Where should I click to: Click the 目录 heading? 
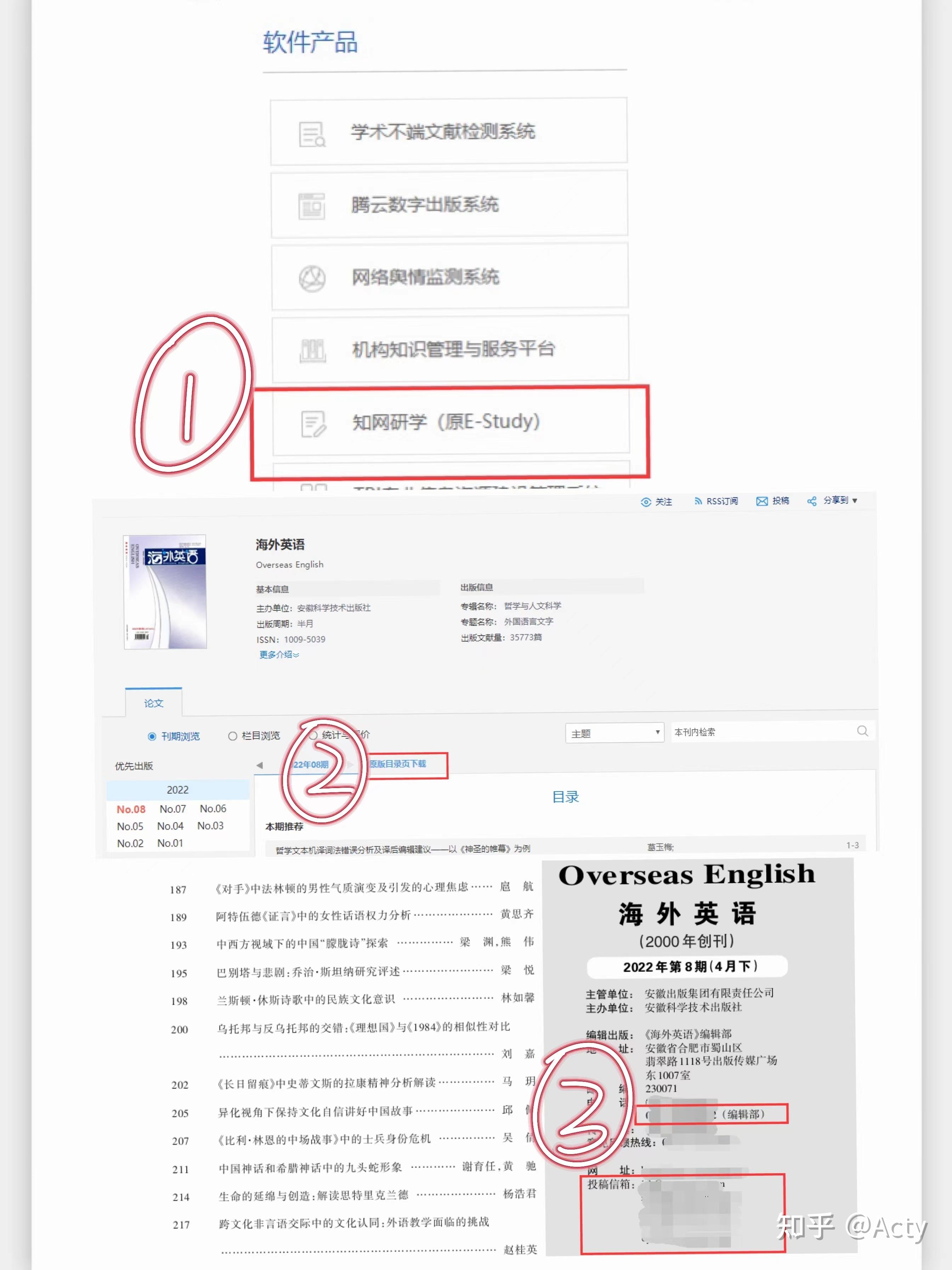566,797
